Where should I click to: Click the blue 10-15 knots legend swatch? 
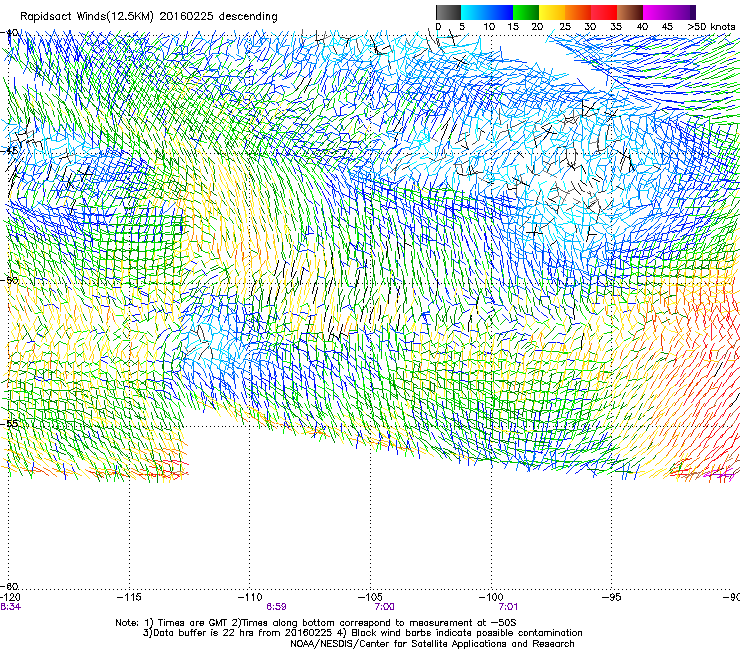500,12
